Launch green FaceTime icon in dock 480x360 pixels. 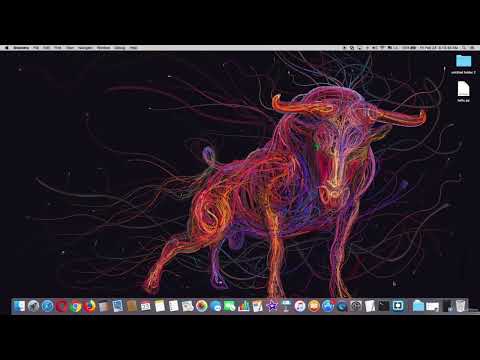tap(230, 306)
